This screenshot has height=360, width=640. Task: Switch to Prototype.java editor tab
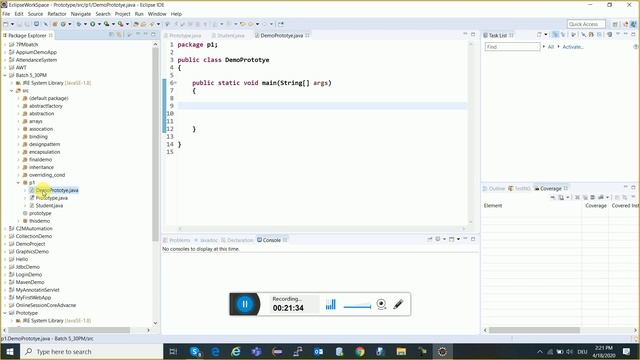(184, 36)
